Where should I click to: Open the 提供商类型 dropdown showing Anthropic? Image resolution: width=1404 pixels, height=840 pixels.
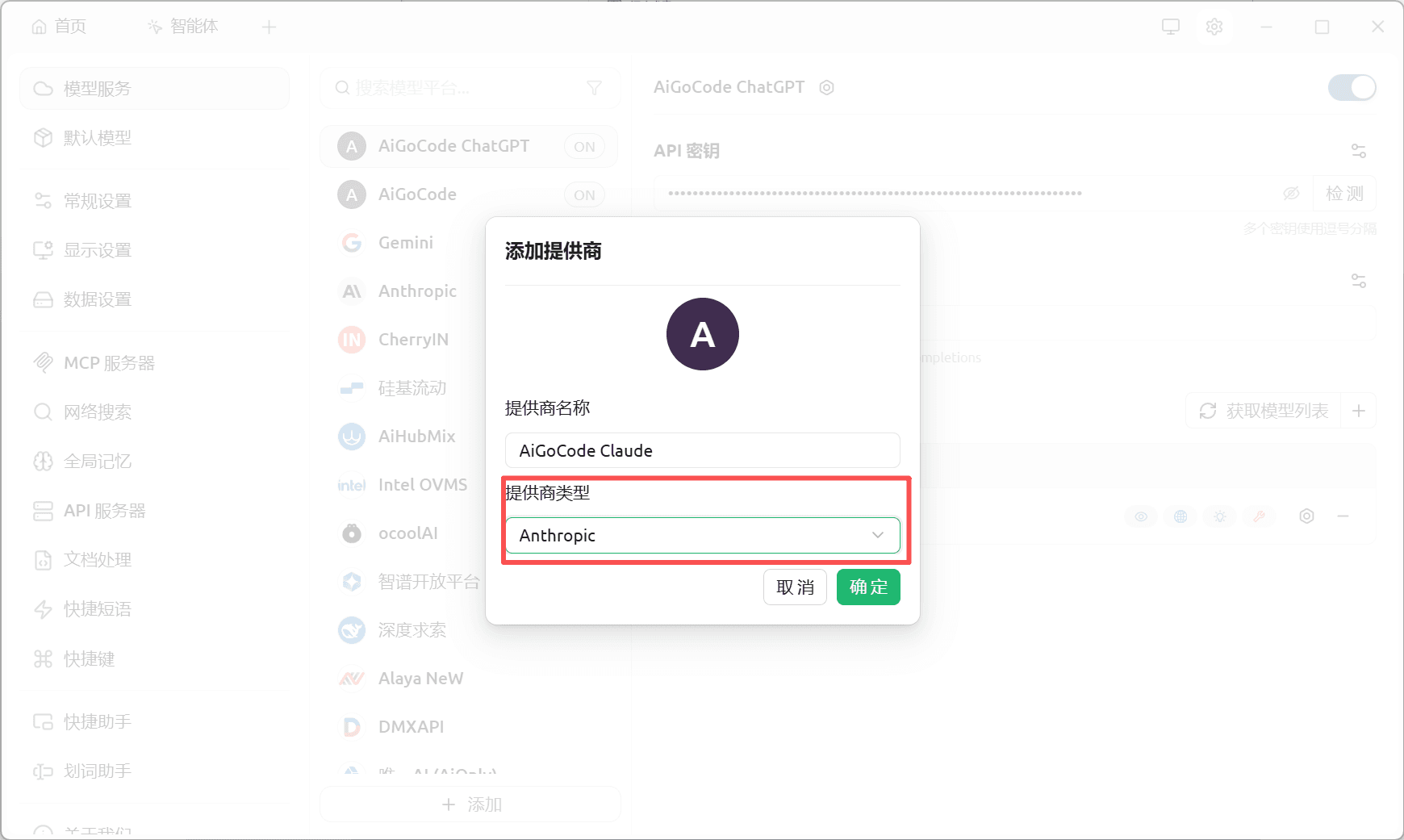pos(703,536)
